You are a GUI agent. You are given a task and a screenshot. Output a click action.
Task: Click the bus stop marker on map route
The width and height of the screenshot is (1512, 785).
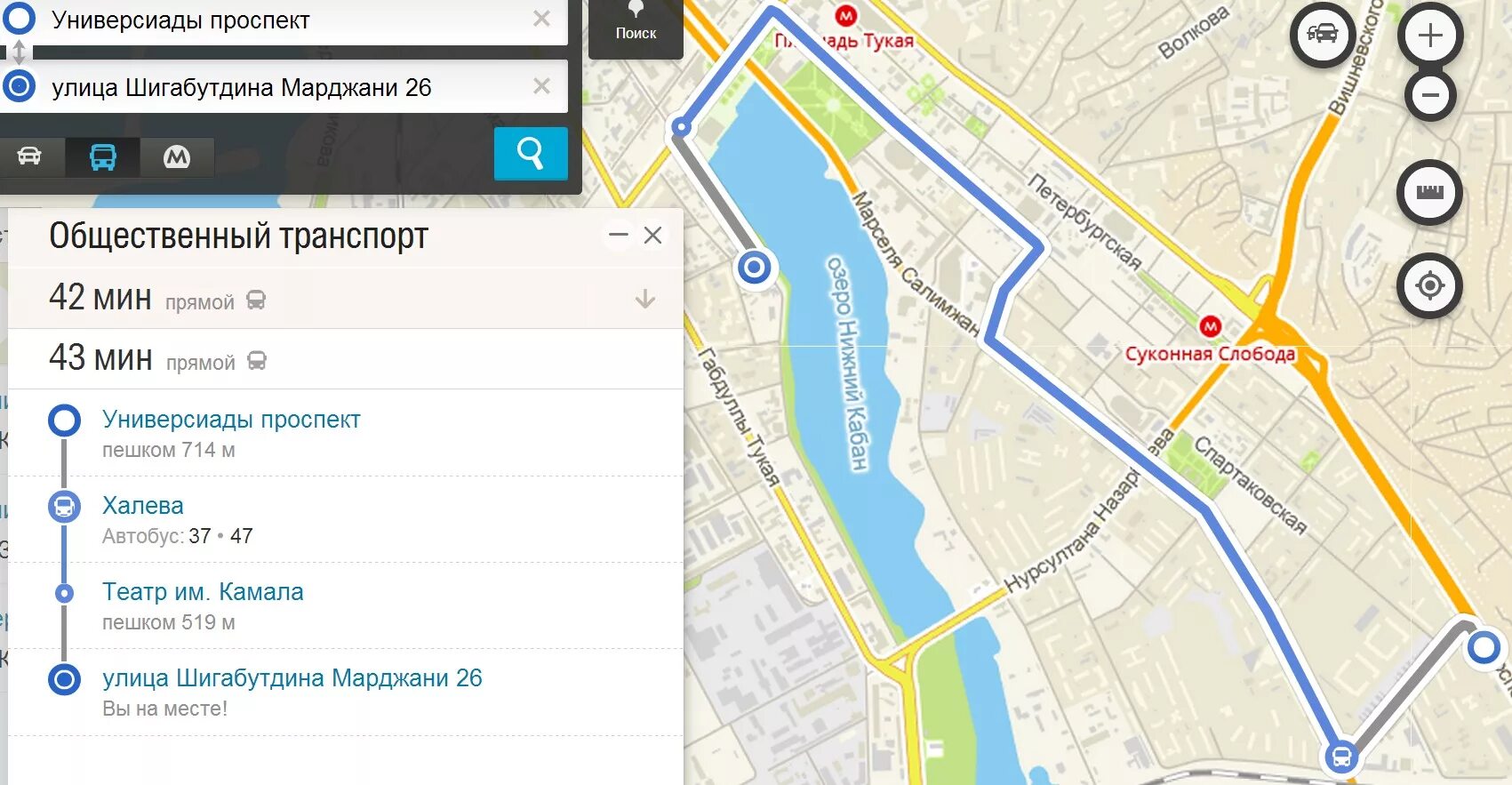(1341, 757)
